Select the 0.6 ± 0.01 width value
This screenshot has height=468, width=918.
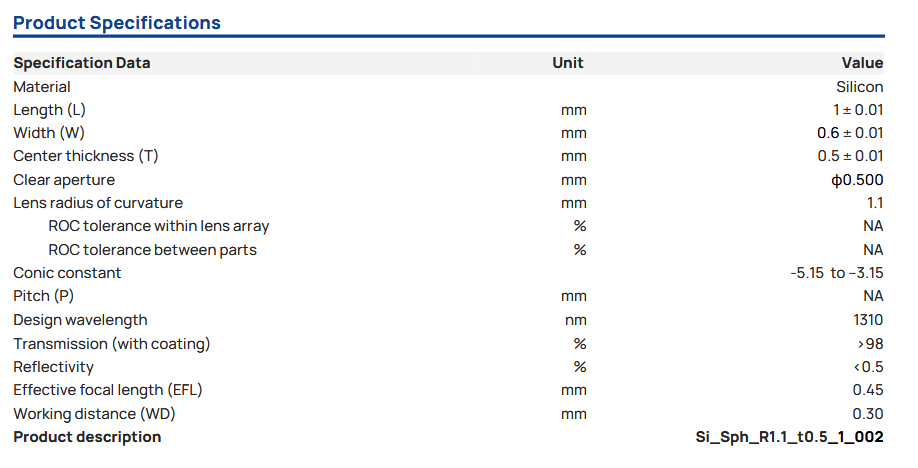(x=850, y=133)
